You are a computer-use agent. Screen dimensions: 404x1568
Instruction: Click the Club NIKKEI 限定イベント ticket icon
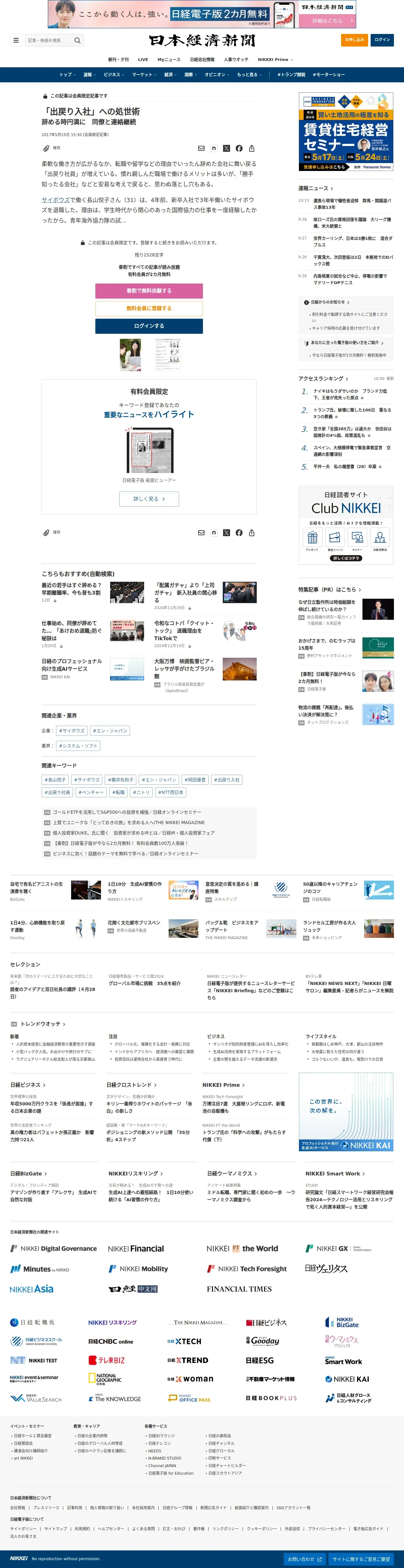click(x=334, y=537)
